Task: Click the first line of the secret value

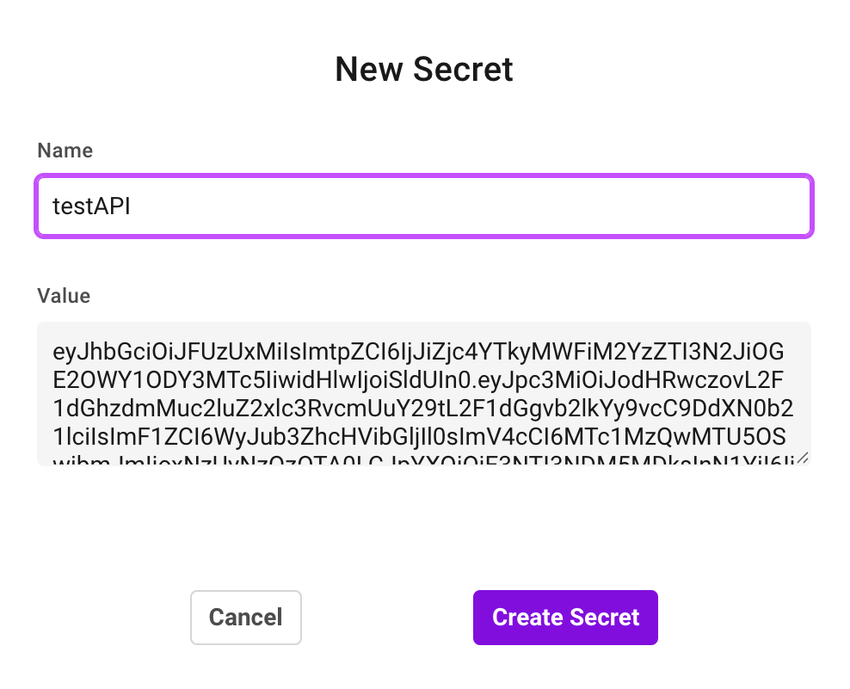Action: (x=420, y=352)
